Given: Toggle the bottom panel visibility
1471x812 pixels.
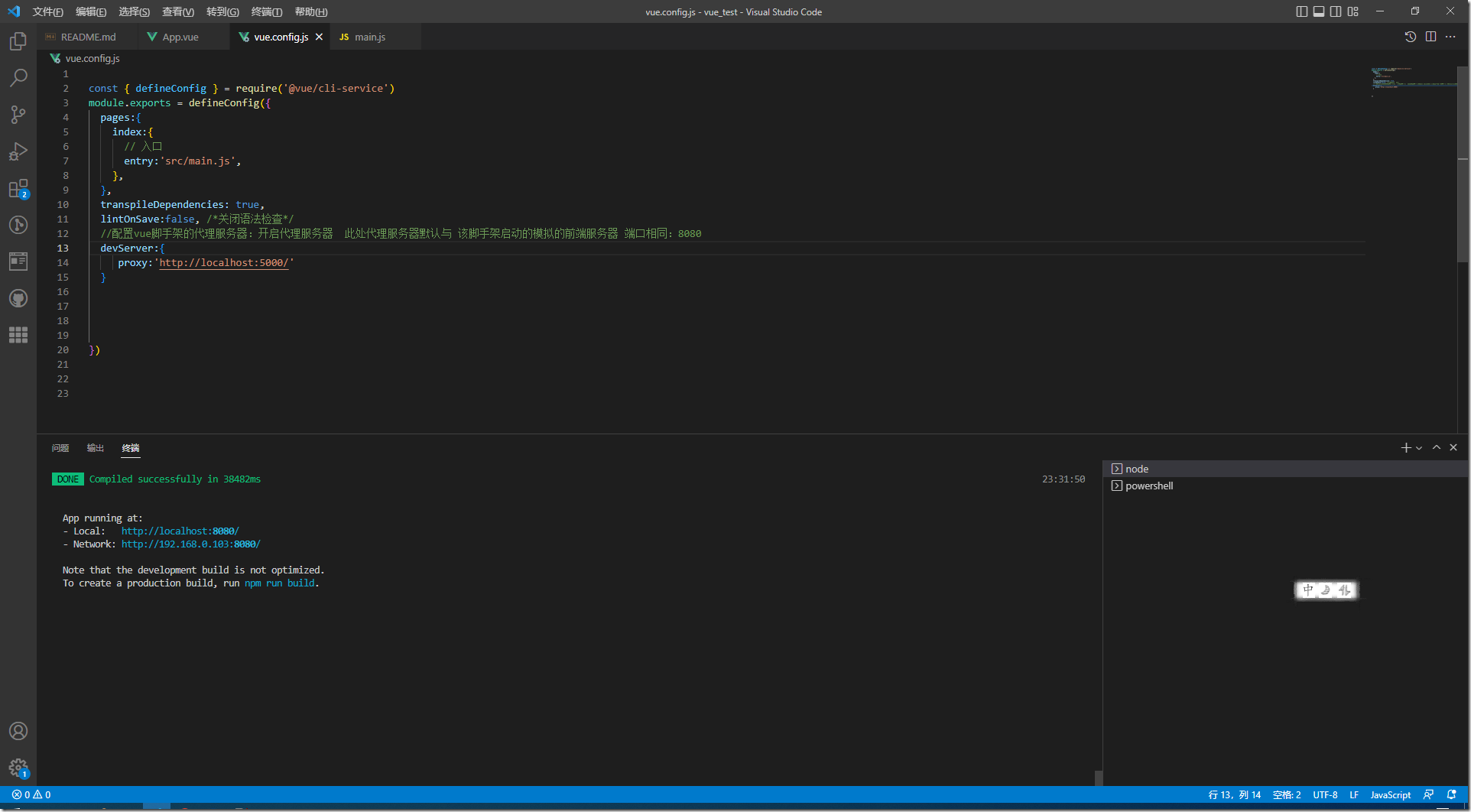Looking at the screenshot, I should point(1319,11).
